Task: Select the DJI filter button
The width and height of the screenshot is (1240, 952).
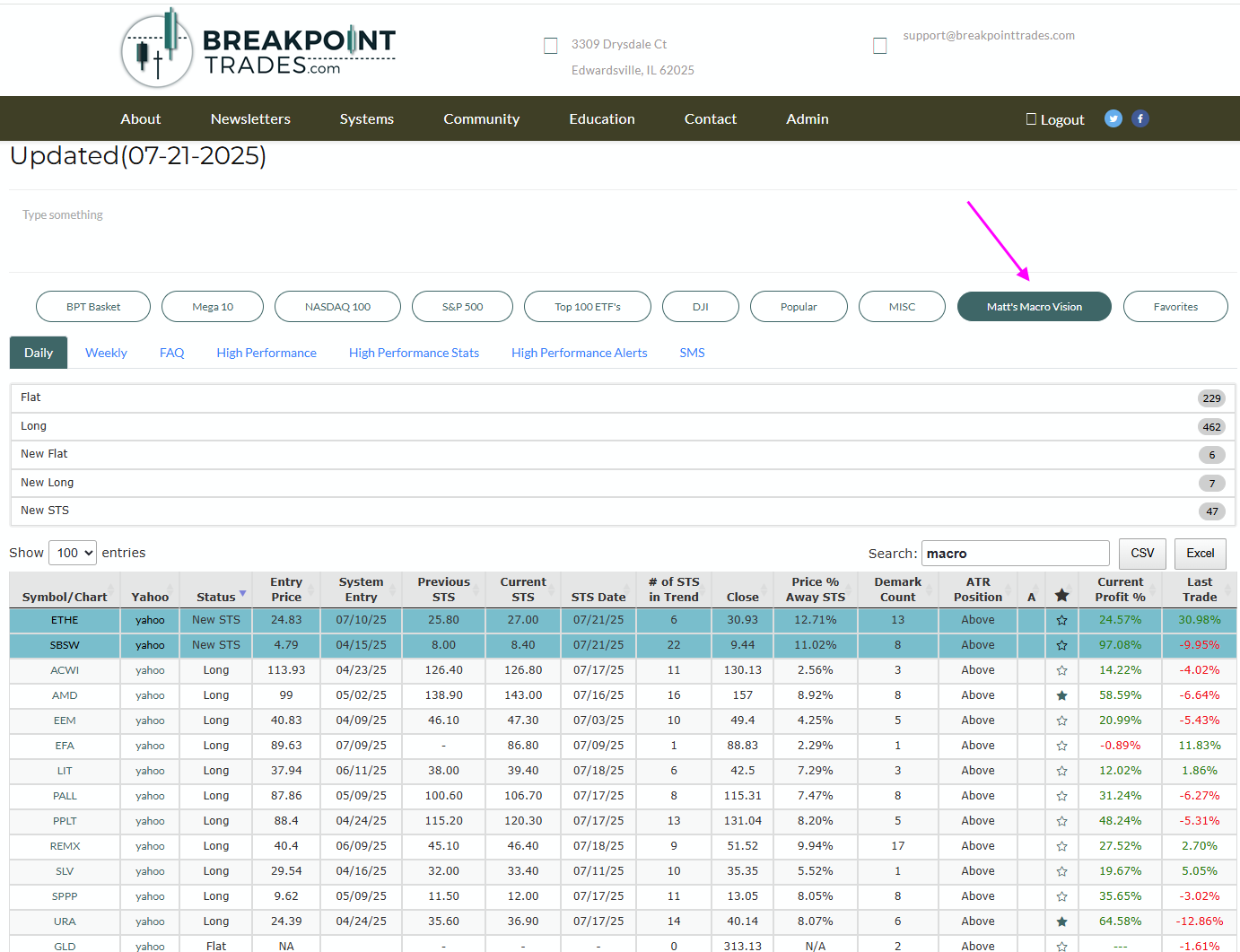Action: coord(701,306)
